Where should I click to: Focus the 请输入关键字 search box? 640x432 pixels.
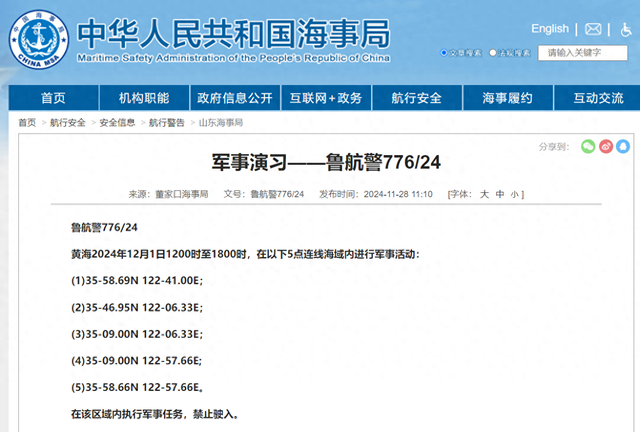tap(582, 53)
